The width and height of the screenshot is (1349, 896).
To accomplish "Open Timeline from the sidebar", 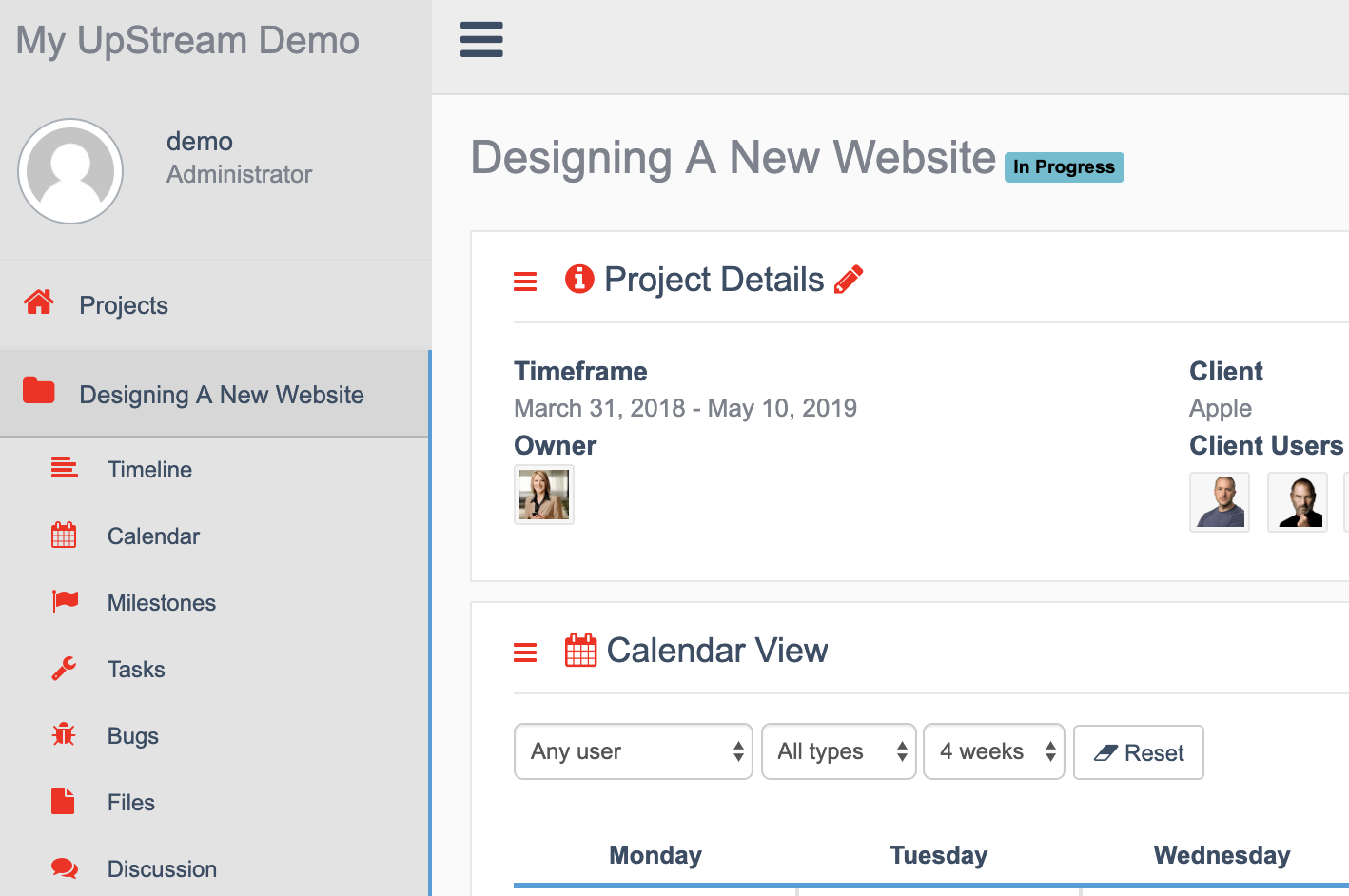I will click(149, 470).
